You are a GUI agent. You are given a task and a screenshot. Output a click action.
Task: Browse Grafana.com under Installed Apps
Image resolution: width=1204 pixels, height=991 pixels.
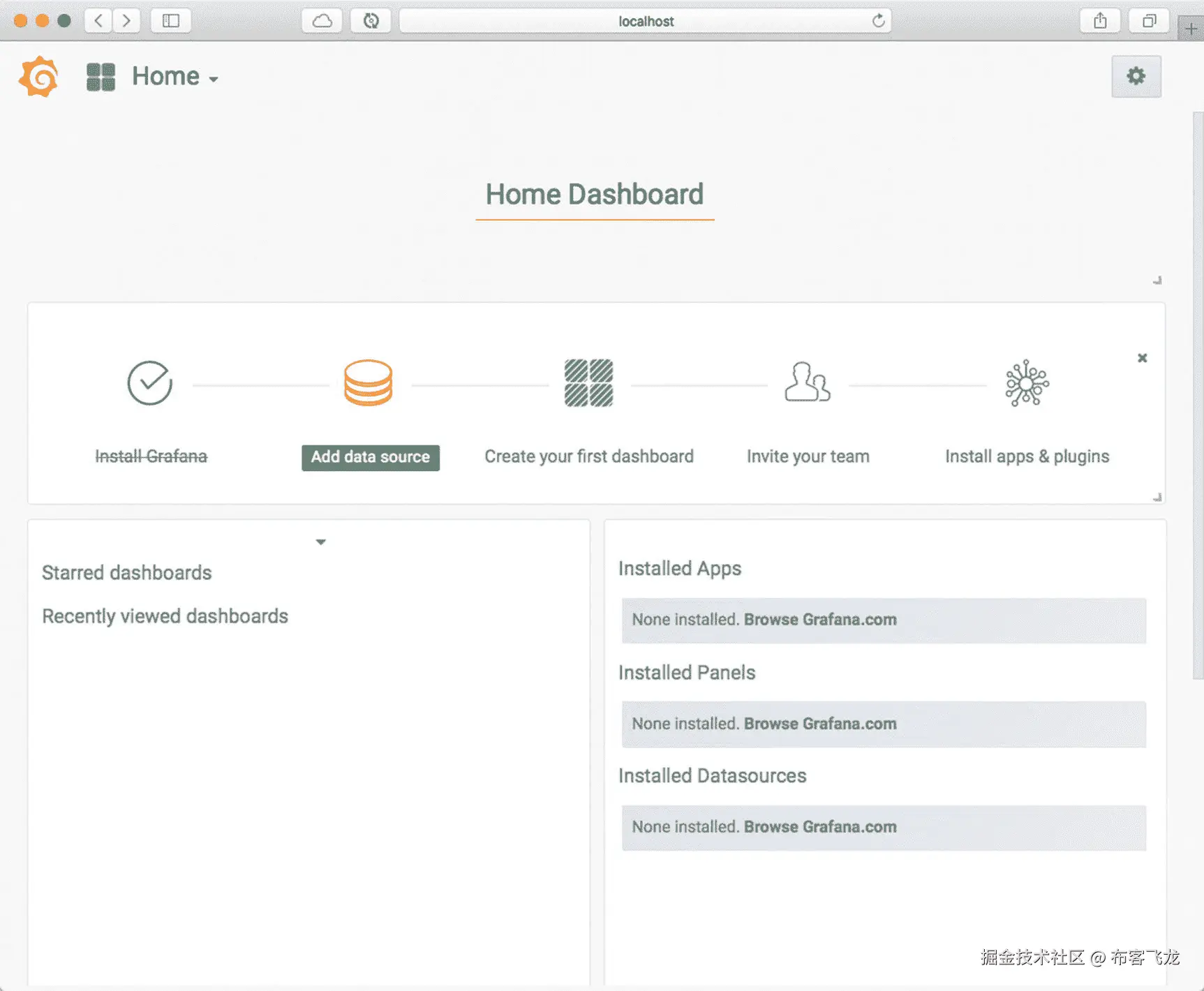[x=820, y=620]
